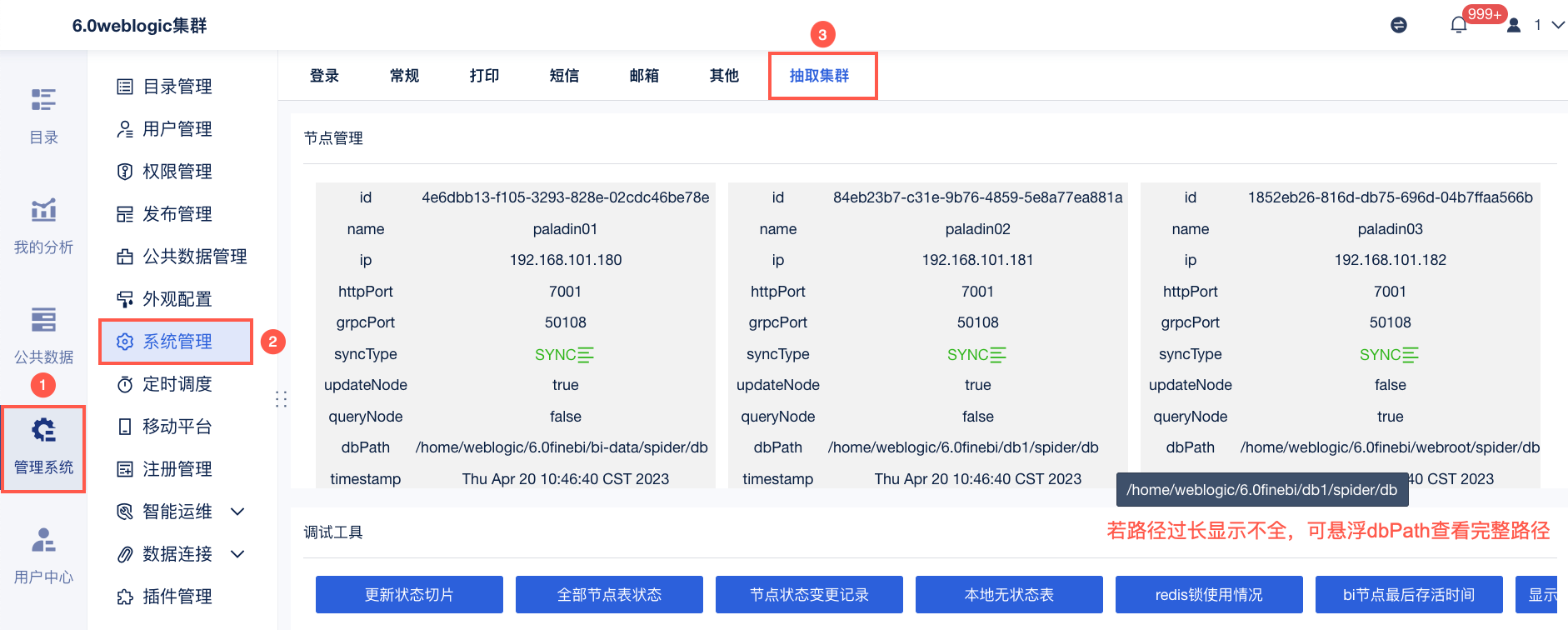1568x630 pixels.
Task: Click the 全部节点表状态 button
Action: coord(609,594)
